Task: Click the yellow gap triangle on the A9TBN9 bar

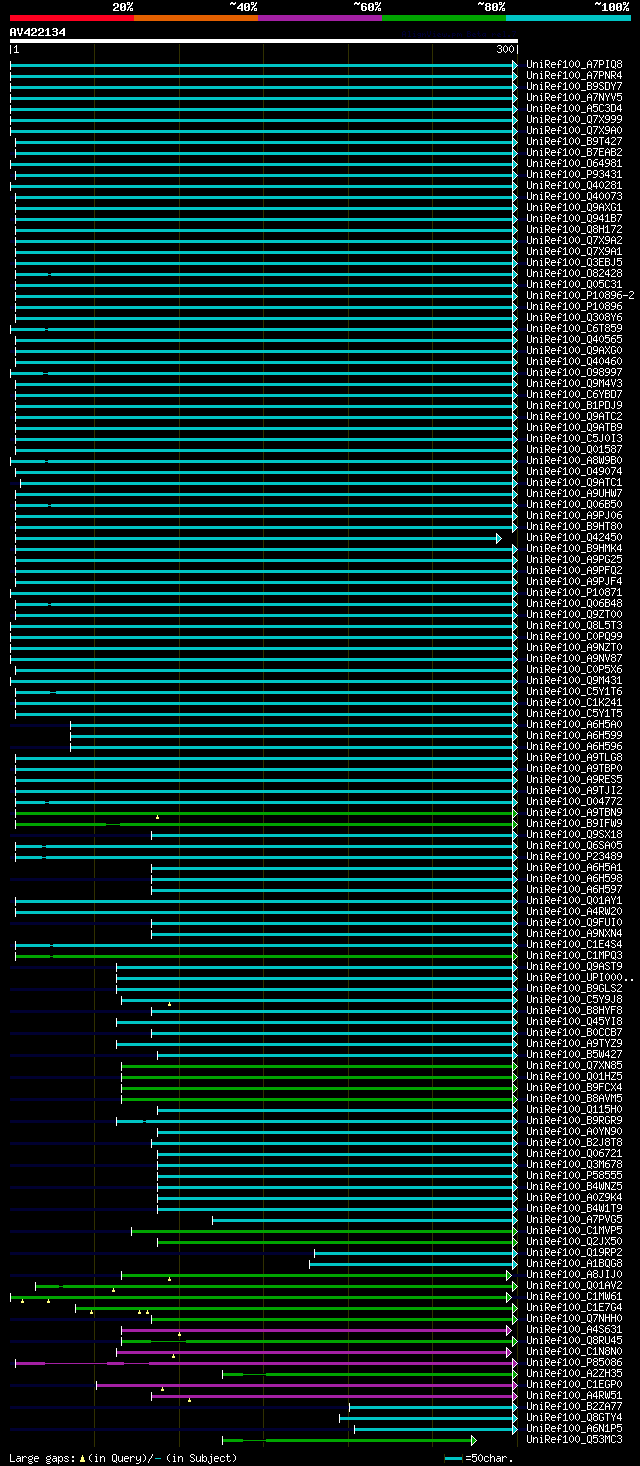Action: pos(157,817)
